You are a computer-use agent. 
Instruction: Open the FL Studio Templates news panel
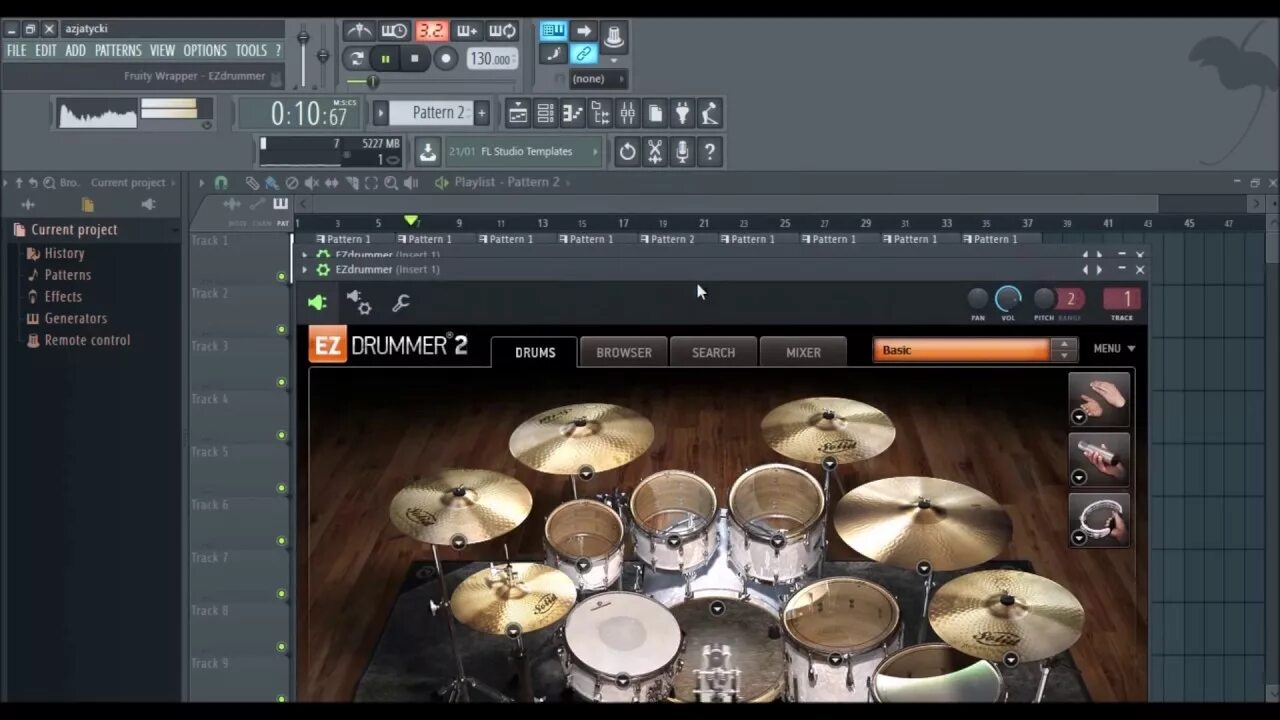pos(524,152)
